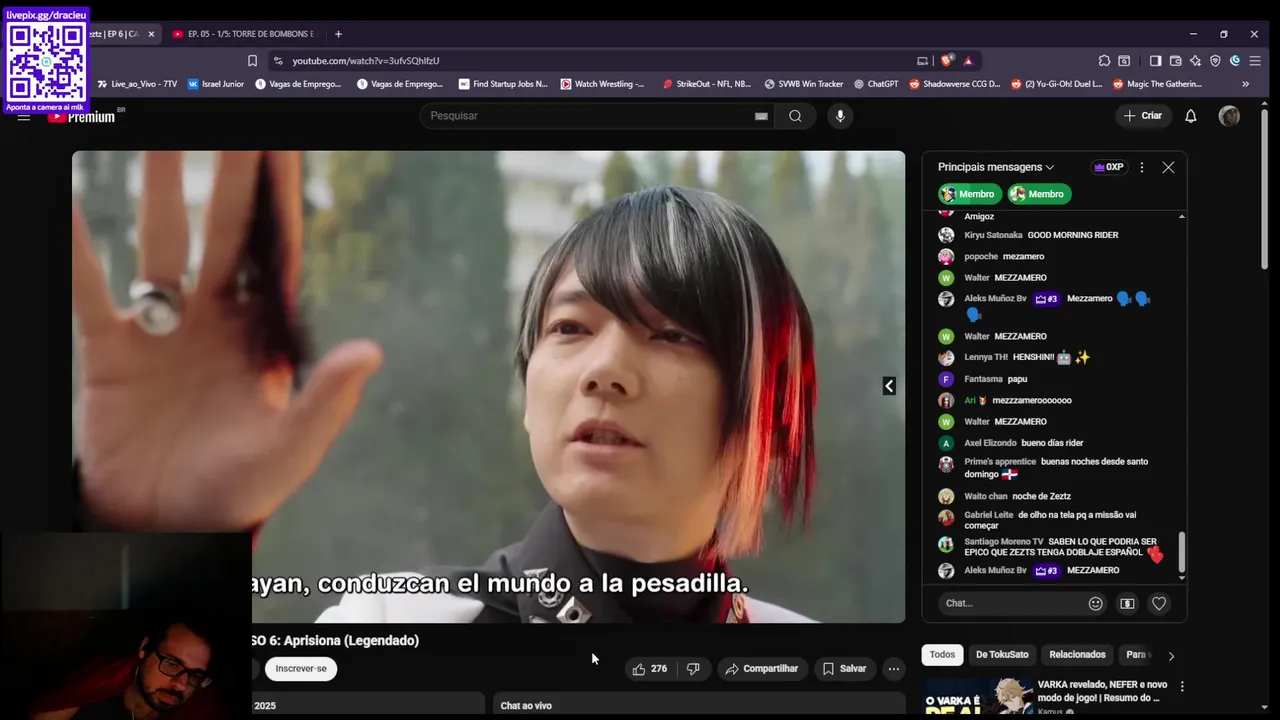Click the second Membro chip
The height and width of the screenshot is (720, 1280).
click(1038, 194)
